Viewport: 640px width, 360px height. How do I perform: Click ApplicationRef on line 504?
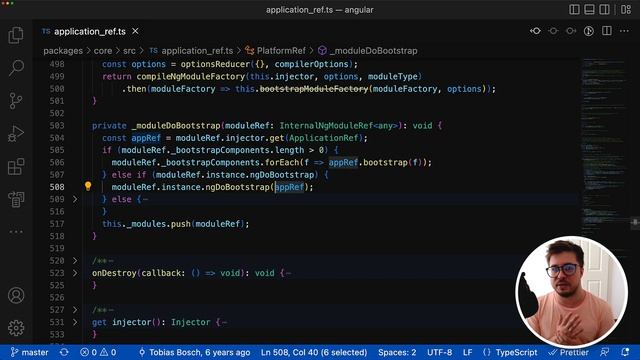point(323,138)
